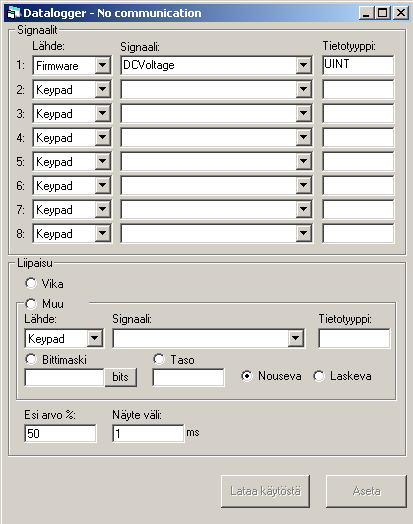Select the Nouseva edge radio button
Viewport: 413px width, 524px height.
[247, 376]
